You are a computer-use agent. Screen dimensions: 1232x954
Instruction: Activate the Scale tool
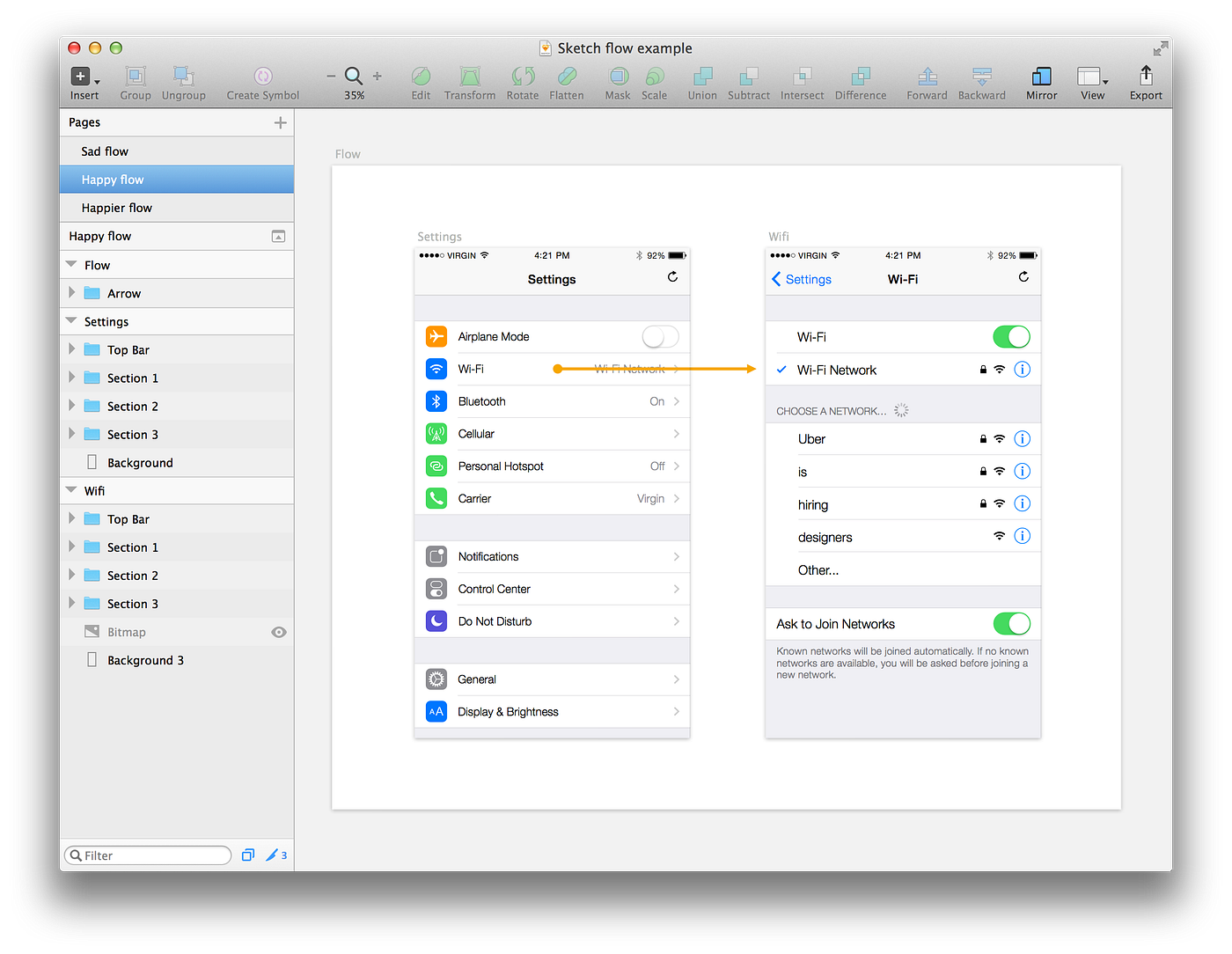pos(655,79)
